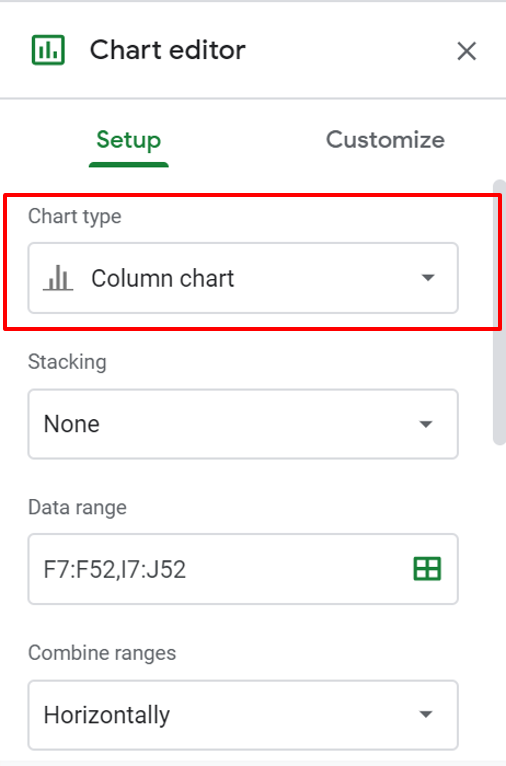Switch to the Setup tab
This screenshot has width=506, height=766.
point(128,140)
